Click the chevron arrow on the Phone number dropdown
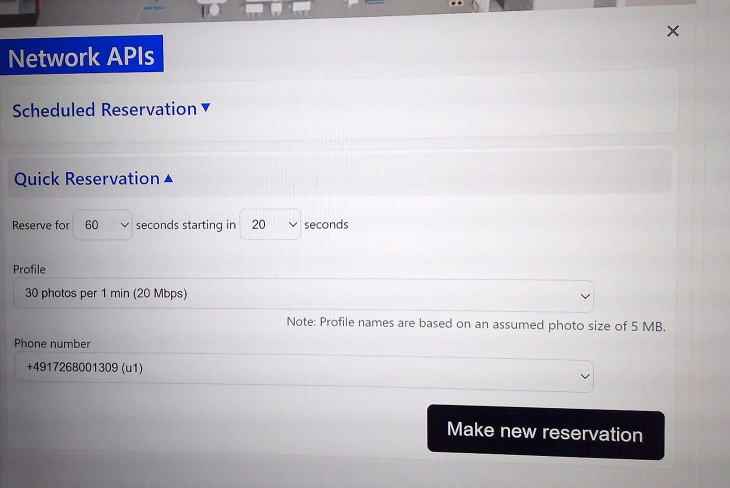The image size is (730, 488). coord(584,376)
